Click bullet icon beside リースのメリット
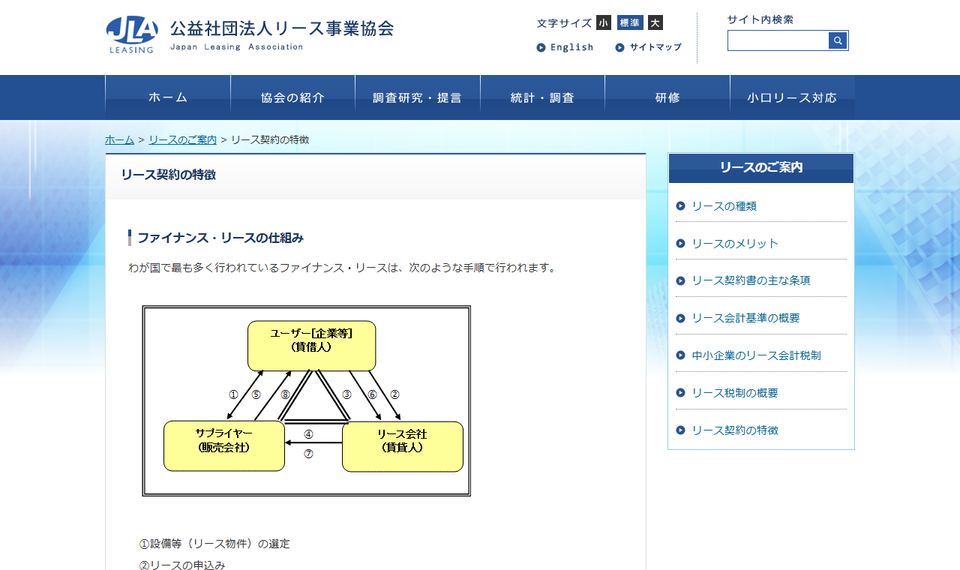Image resolution: width=960 pixels, height=570 pixels. coord(680,243)
